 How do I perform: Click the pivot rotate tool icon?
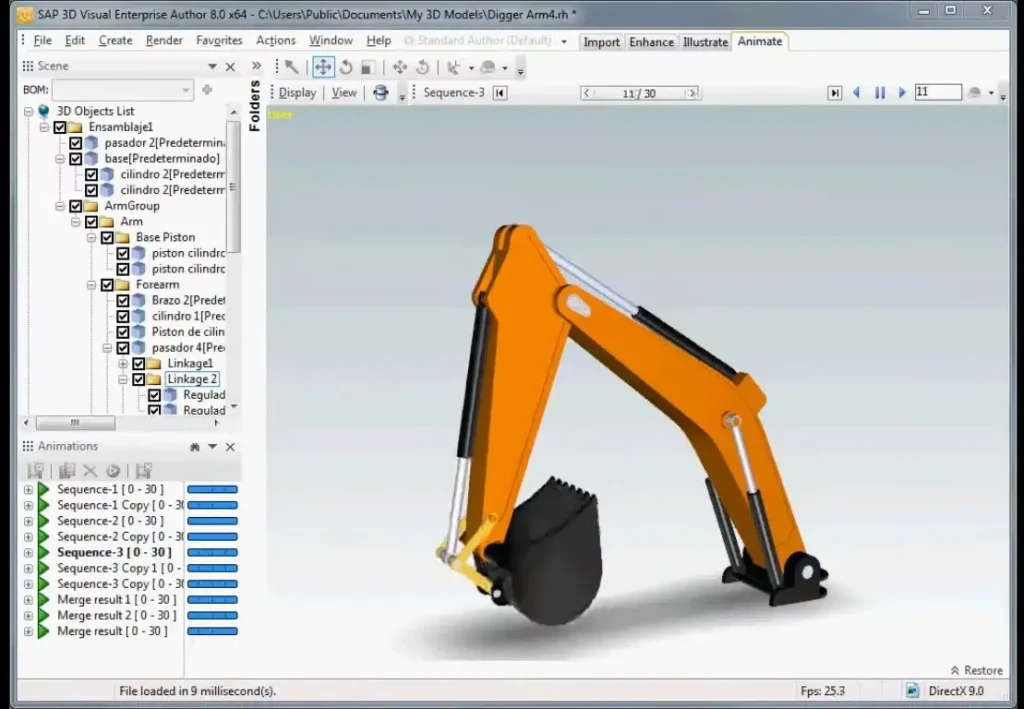[x=423, y=67]
